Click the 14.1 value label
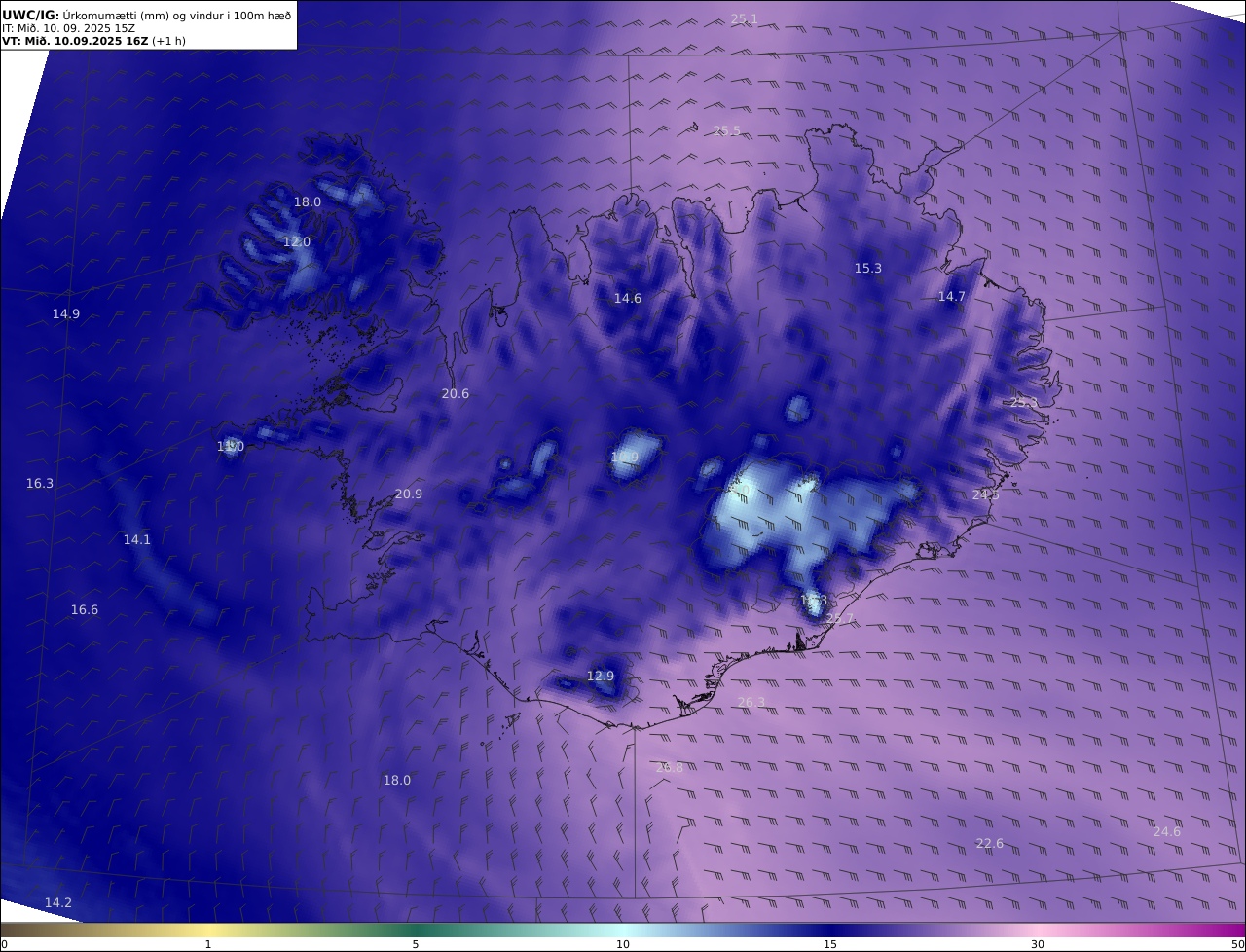This screenshot has width=1246, height=952. [137, 539]
